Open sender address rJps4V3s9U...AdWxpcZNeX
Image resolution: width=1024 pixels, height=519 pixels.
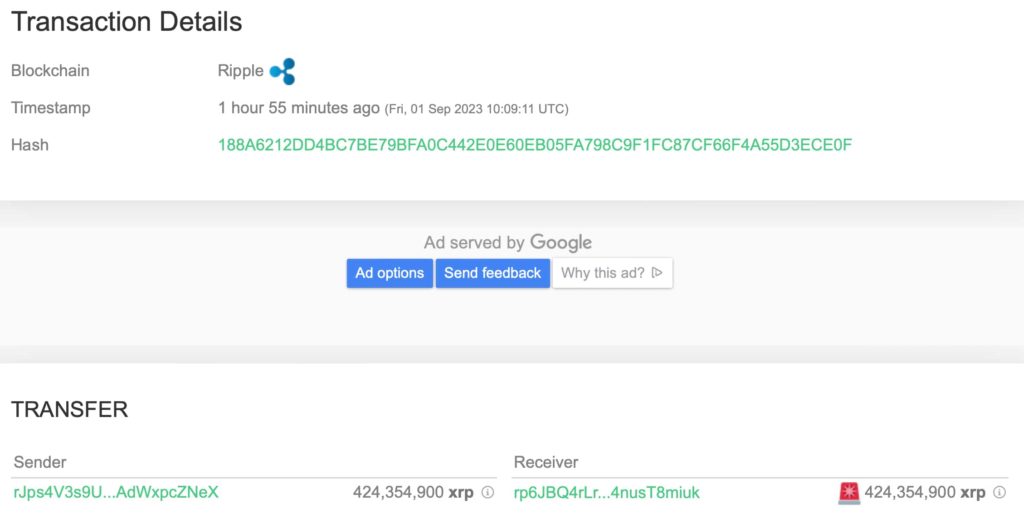coord(116,492)
